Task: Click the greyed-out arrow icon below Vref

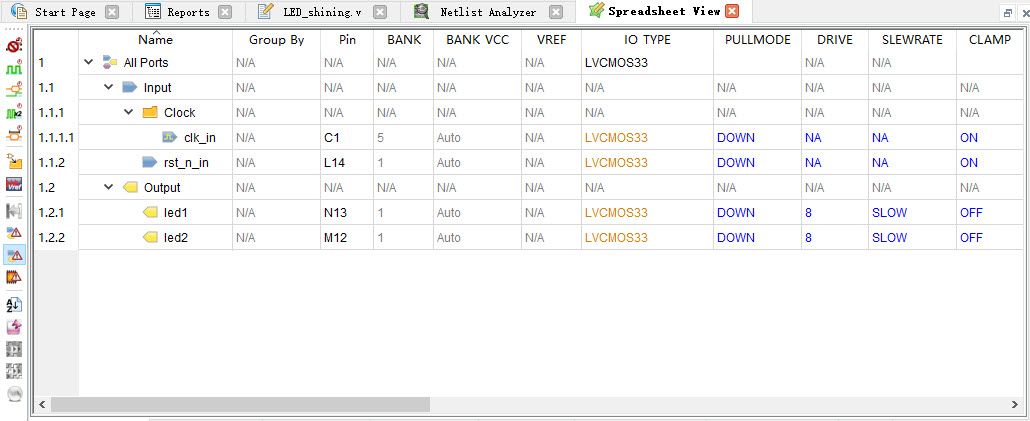Action: click(x=14, y=210)
